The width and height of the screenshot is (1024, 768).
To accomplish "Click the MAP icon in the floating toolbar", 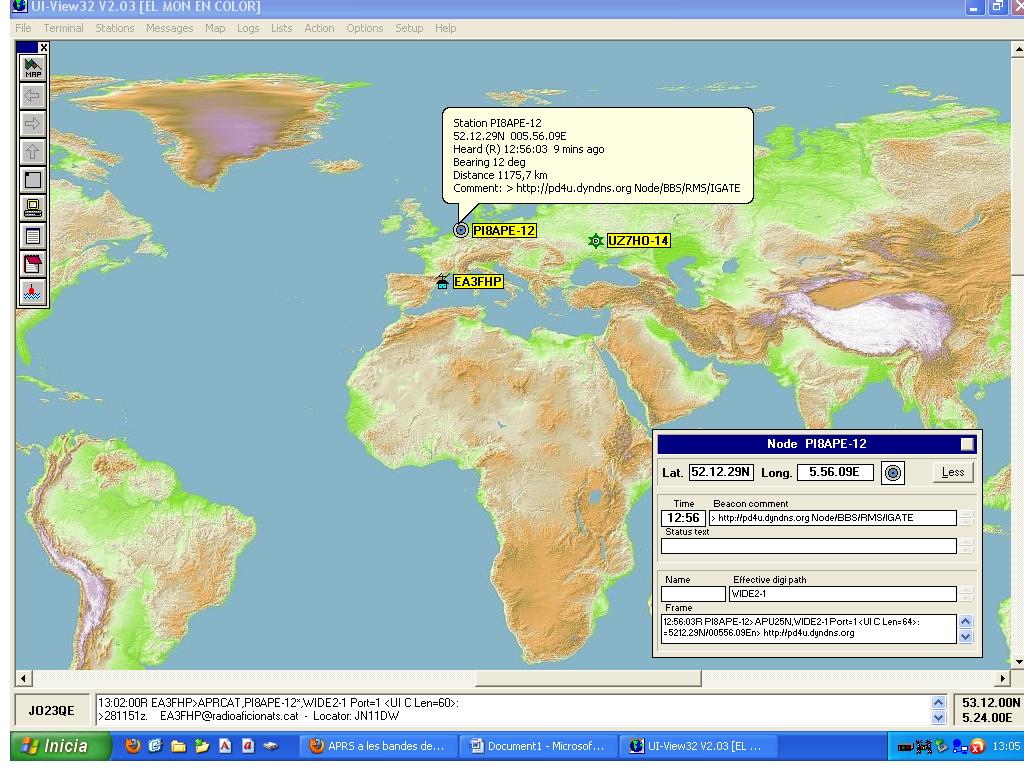I will (33, 68).
